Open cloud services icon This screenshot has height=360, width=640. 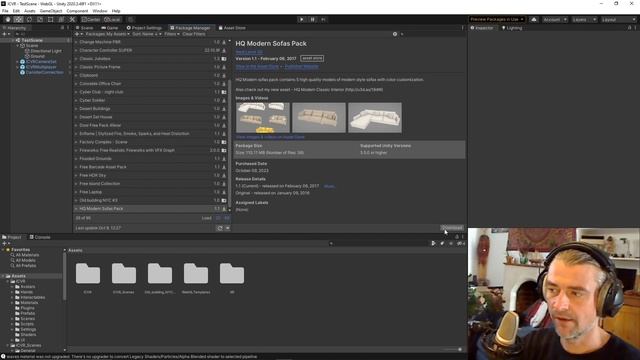534,19
